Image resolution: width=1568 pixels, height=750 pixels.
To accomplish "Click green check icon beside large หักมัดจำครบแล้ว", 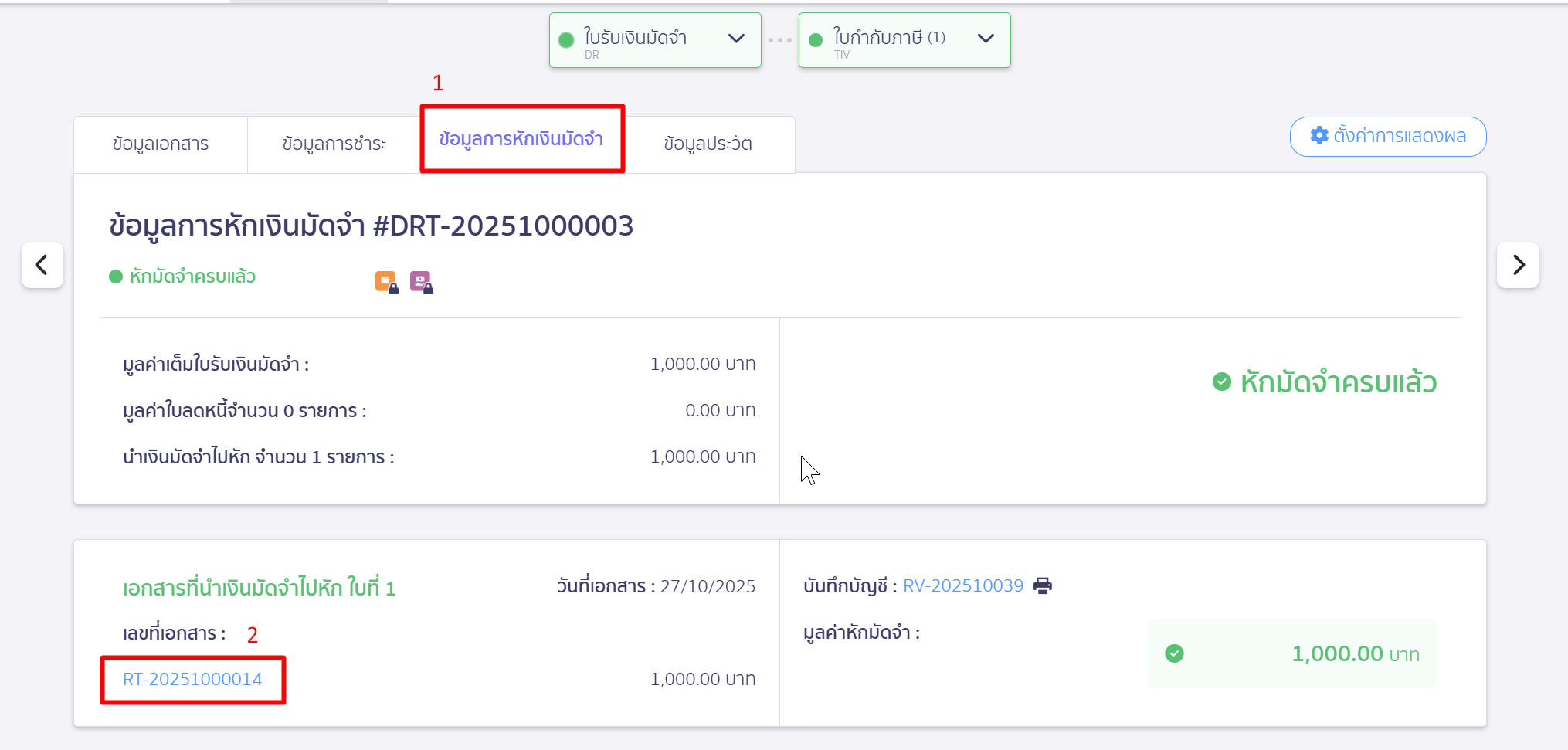I will [1221, 382].
